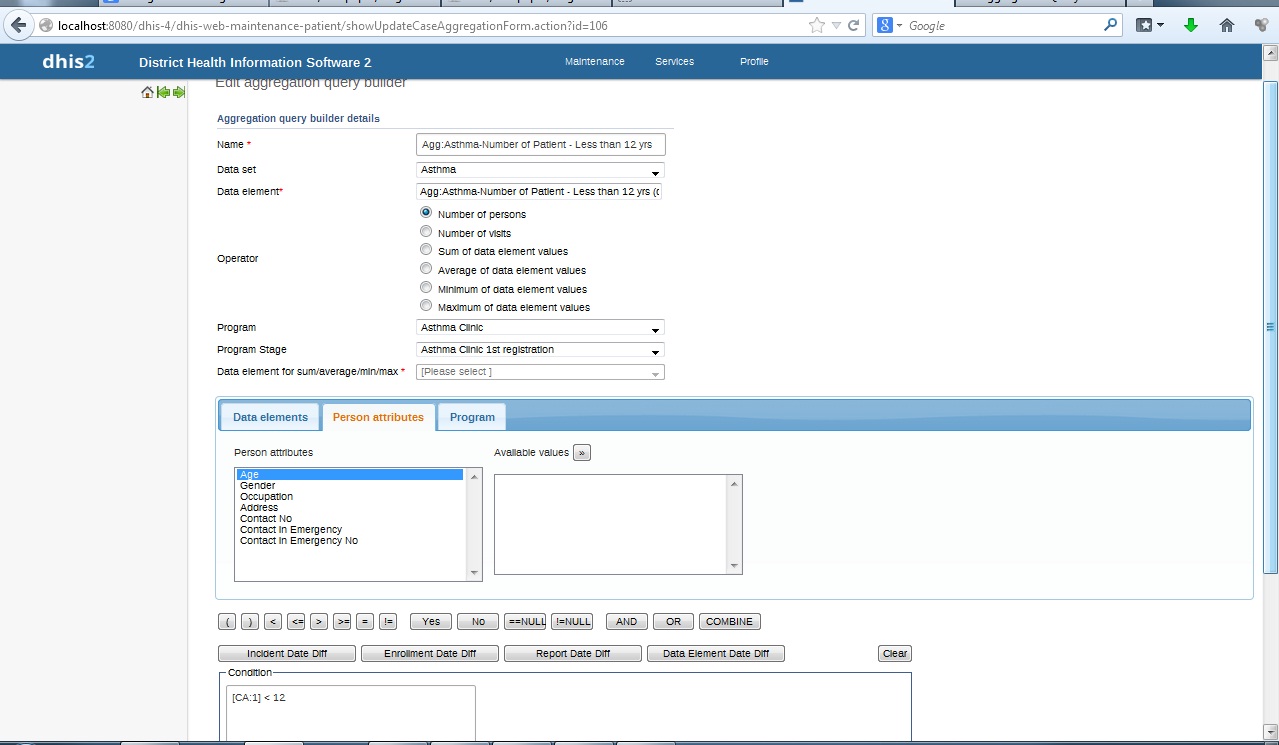The width and height of the screenshot is (1279, 745).
Task: Open the Maintenance menu in the header
Action: pyautogui.click(x=594, y=62)
